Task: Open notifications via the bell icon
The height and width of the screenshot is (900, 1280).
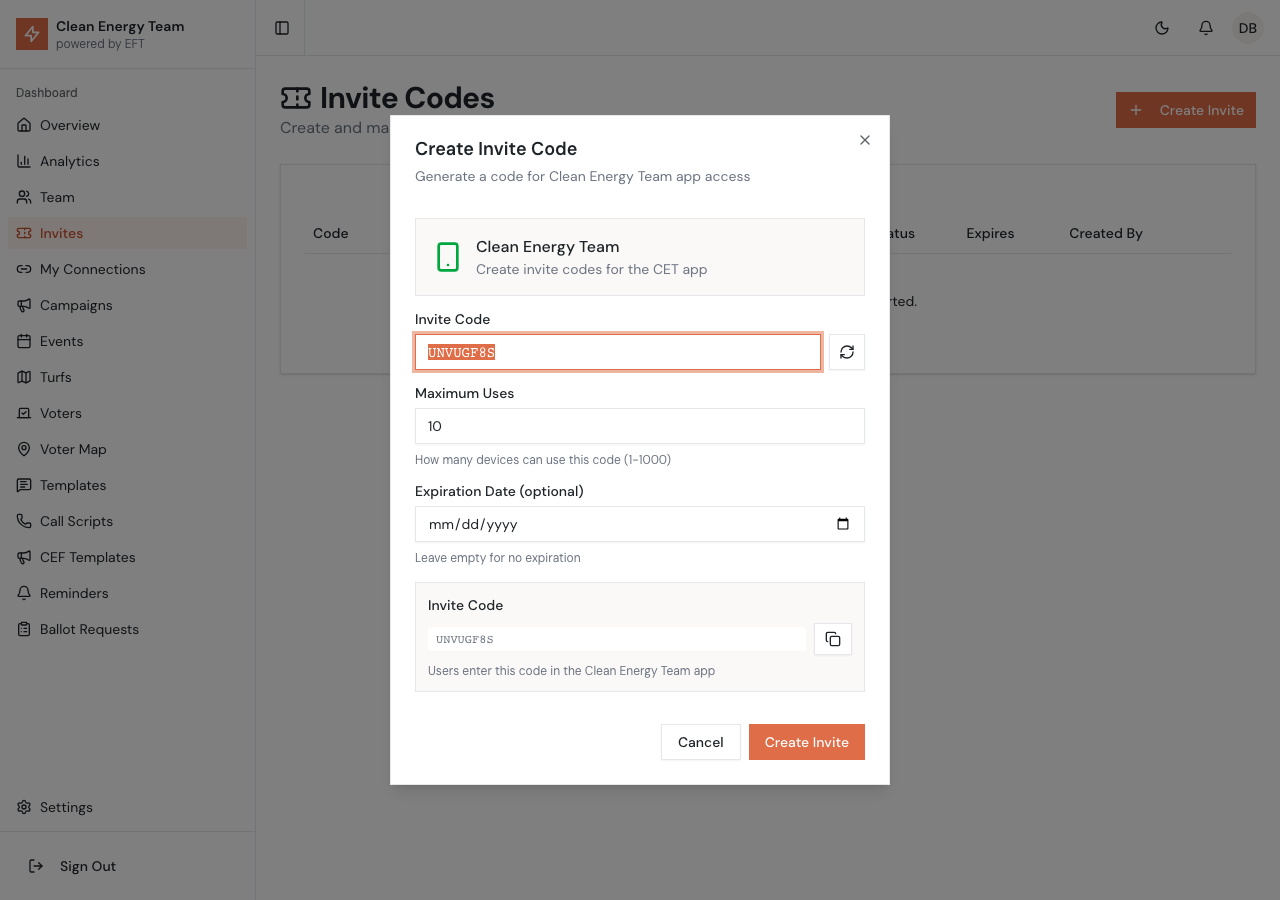Action: [1205, 28]
